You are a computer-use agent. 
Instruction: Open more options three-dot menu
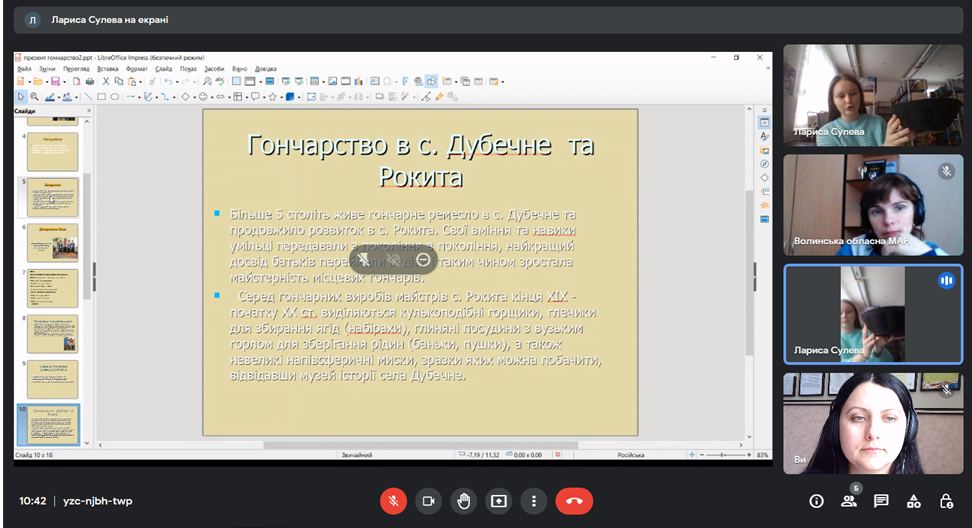point(534,501)
